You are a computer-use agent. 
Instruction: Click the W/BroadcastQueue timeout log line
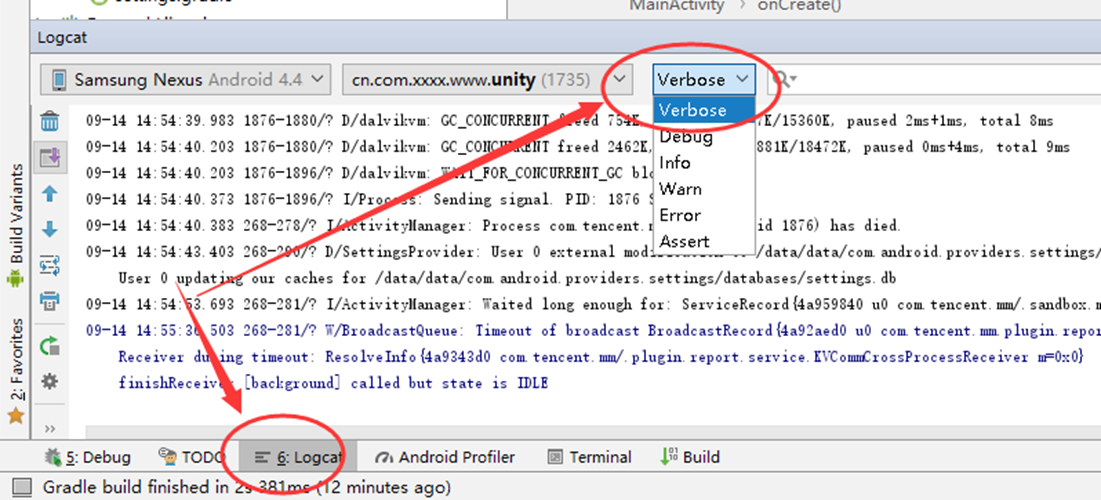point(593,331)
